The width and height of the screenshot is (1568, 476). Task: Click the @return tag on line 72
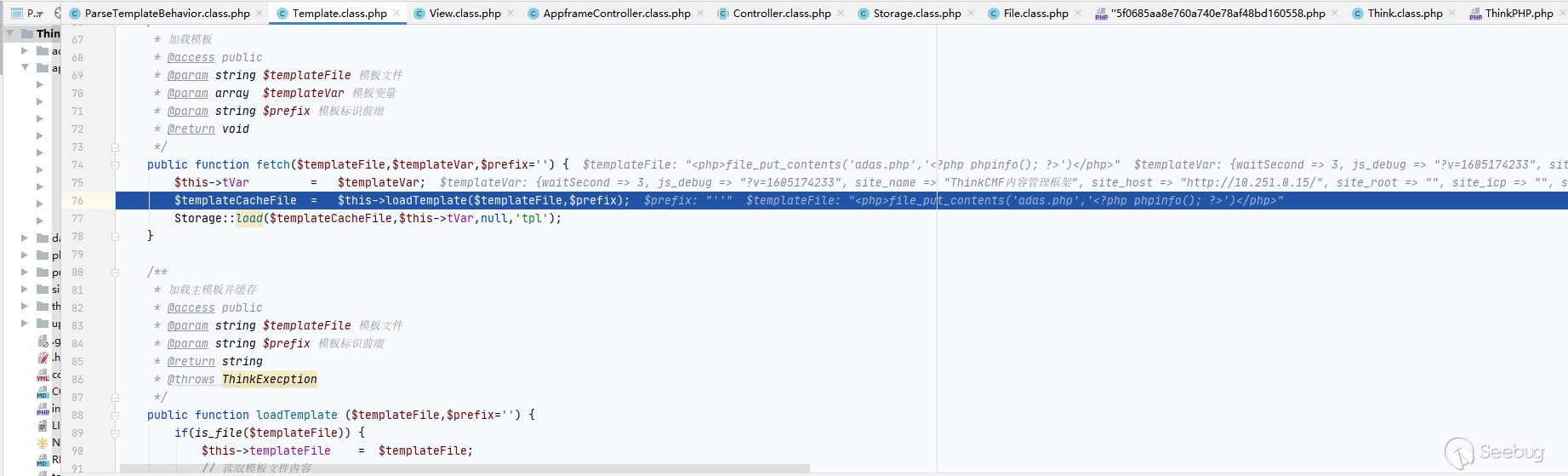[191, 129]
